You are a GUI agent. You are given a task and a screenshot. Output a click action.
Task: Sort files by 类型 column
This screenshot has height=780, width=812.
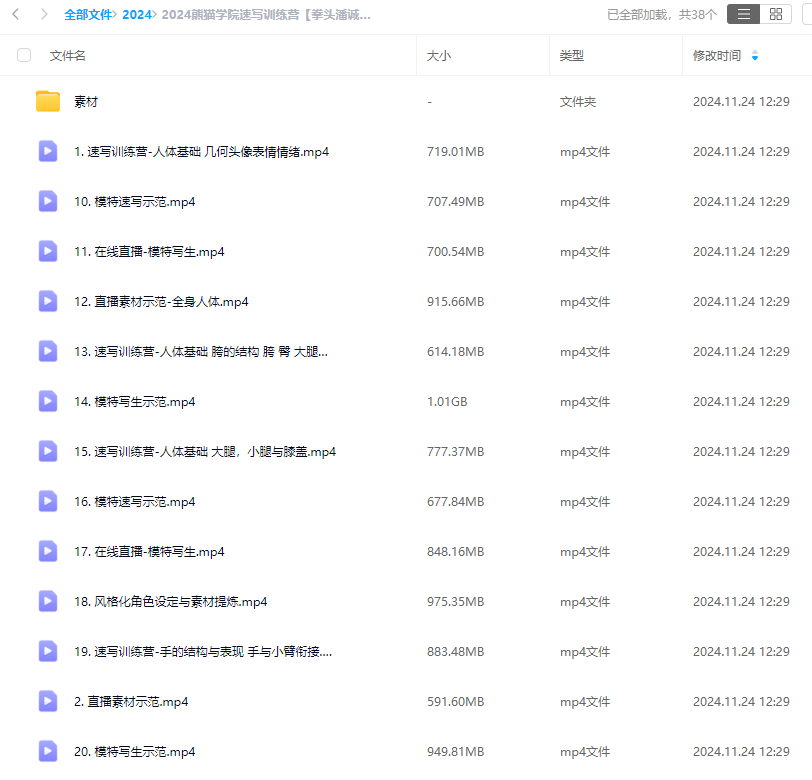(x=572, y=56)
